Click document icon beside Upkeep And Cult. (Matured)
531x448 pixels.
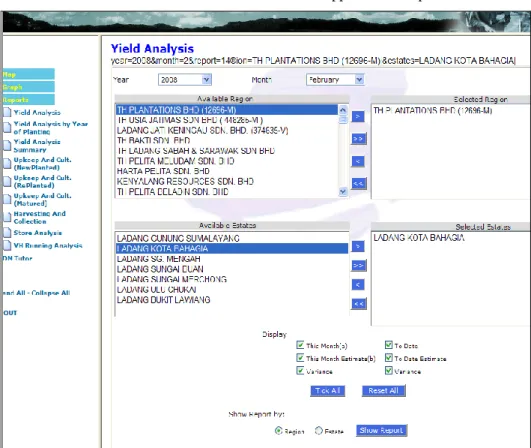7,199
